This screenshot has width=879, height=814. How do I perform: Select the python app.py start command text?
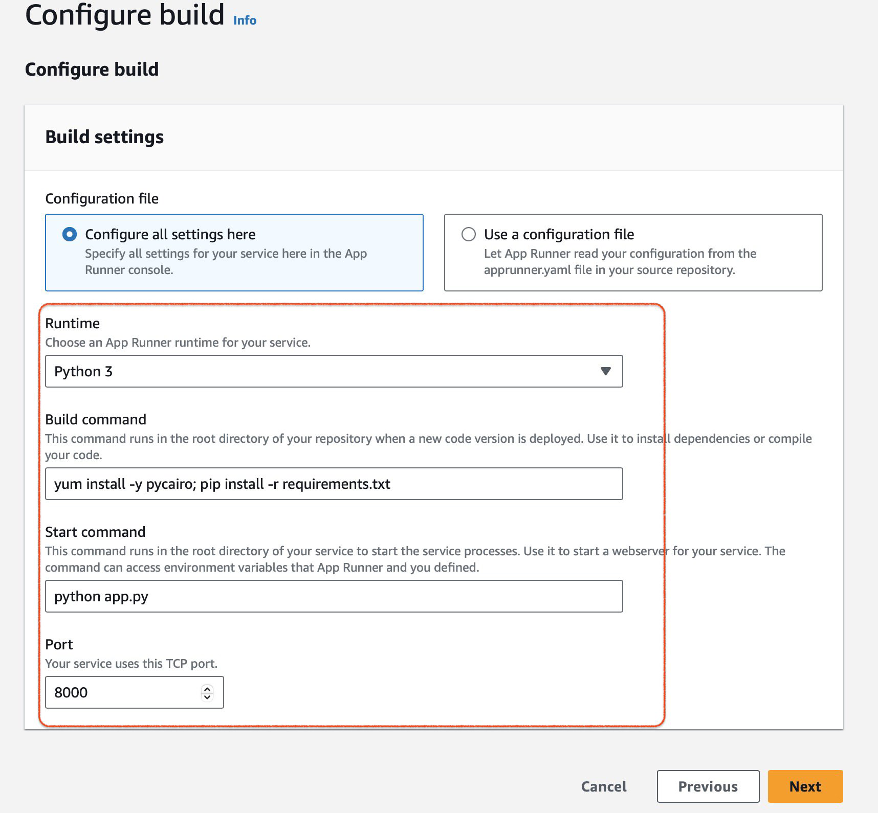pos(101,596)
